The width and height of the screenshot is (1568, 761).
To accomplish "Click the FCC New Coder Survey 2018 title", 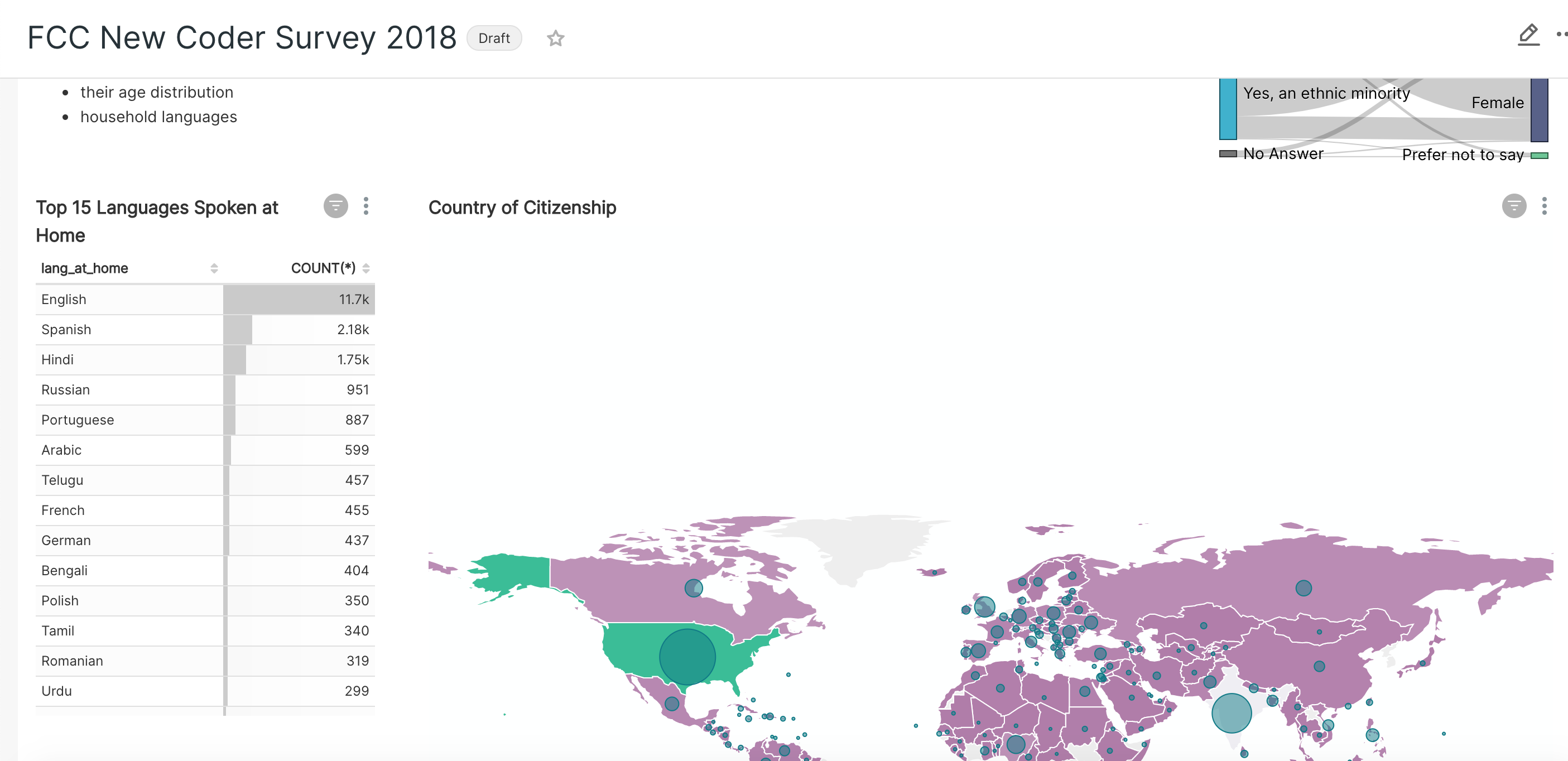I will 242,38.
